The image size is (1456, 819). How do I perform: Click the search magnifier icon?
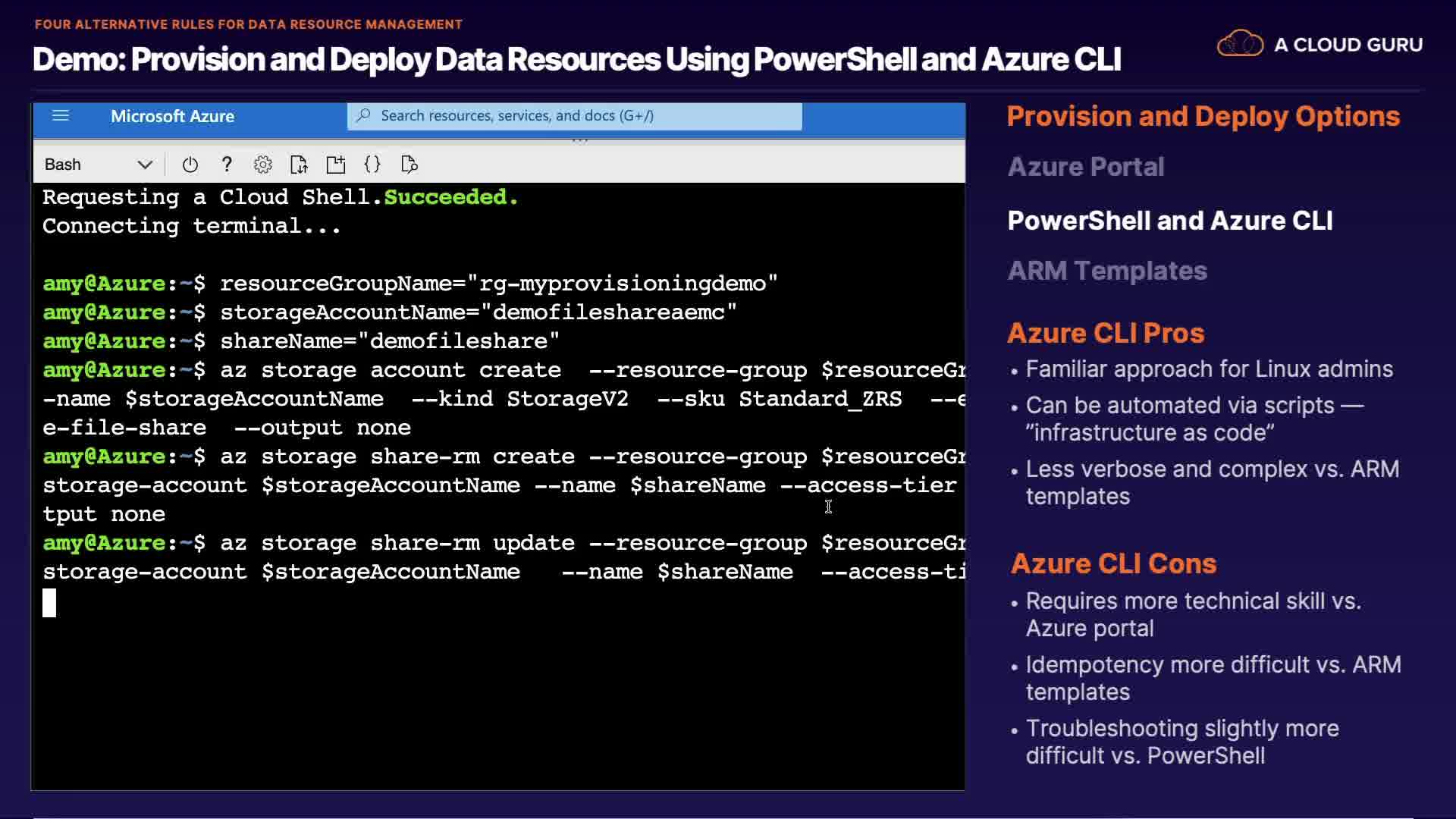[364, 116]
